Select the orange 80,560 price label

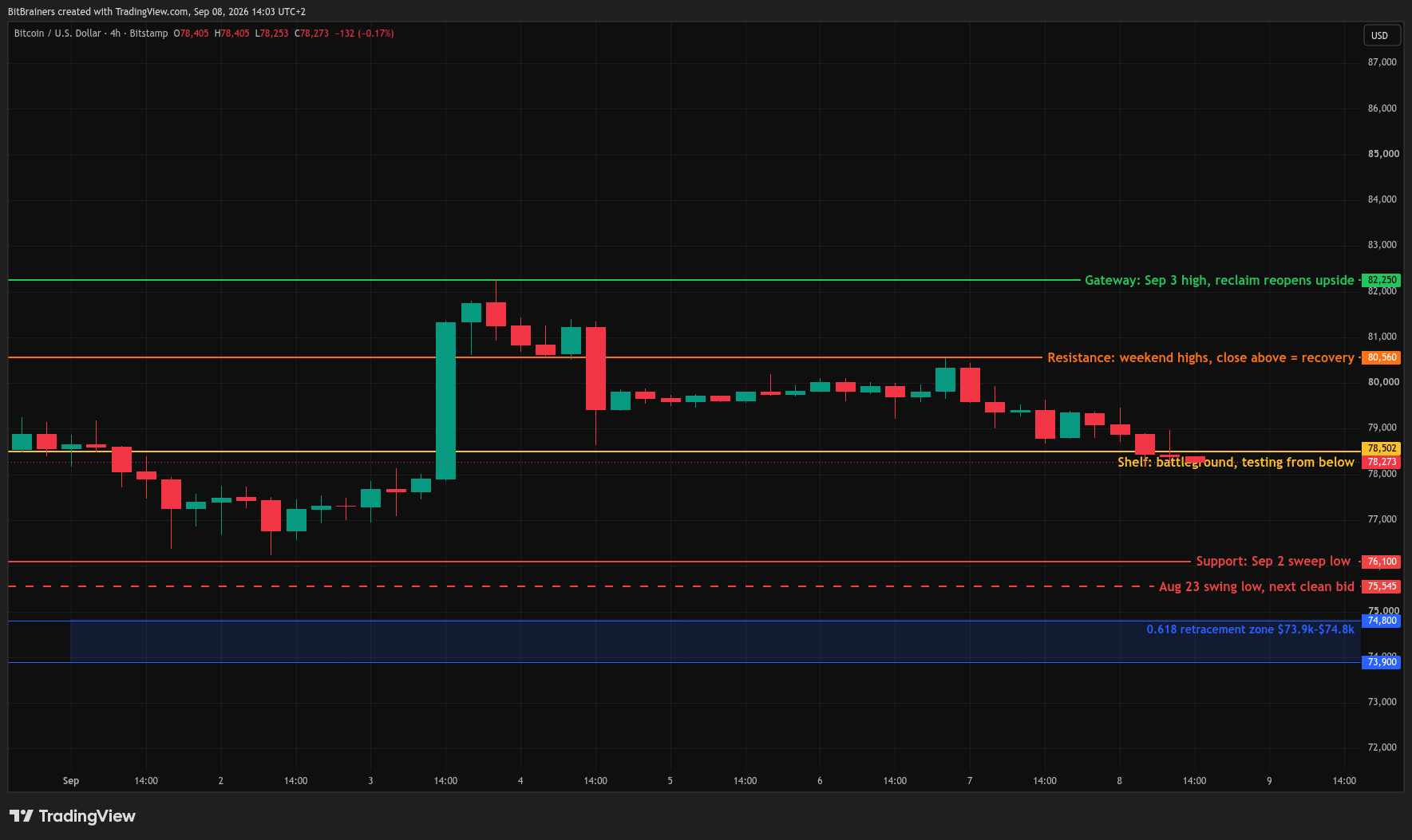pyautogui.click(x=1382, y=357)
